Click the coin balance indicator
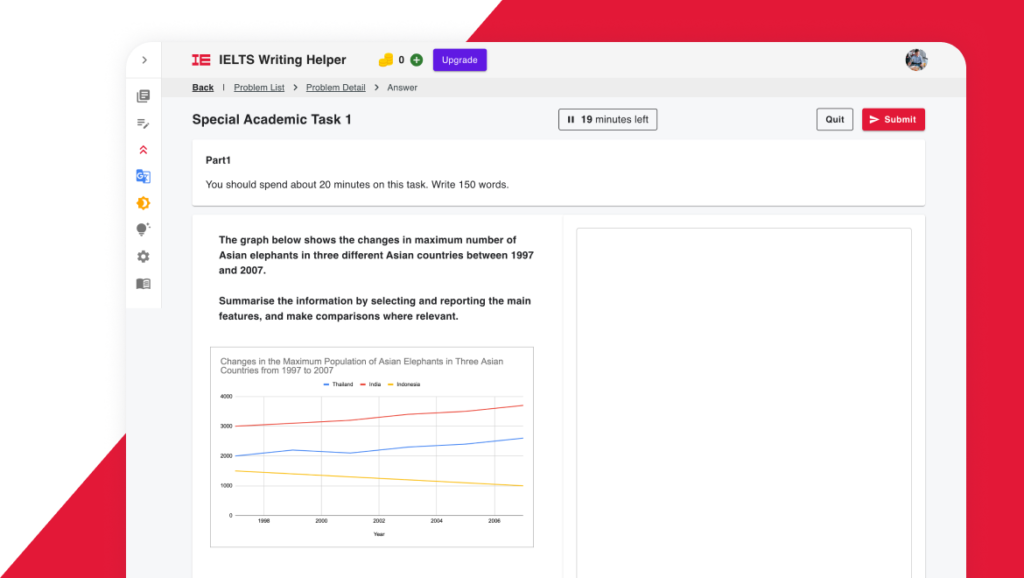This screenshot has width=1024, height=578. 395,60
